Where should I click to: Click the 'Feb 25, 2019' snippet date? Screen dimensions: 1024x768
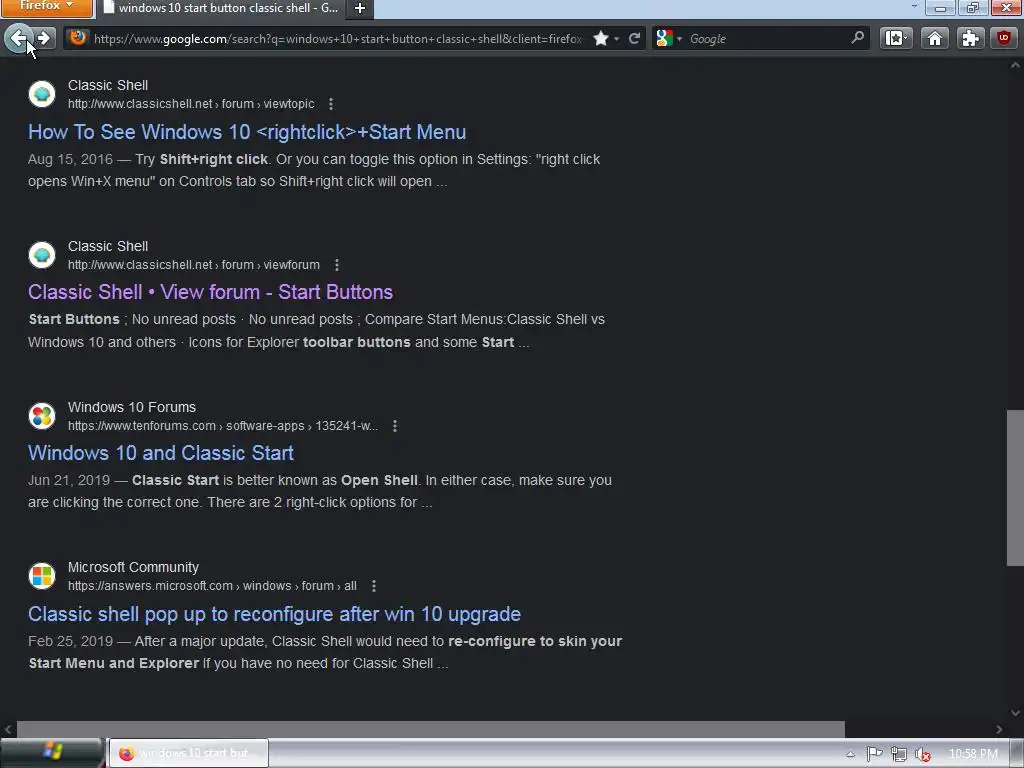point(71,641)
